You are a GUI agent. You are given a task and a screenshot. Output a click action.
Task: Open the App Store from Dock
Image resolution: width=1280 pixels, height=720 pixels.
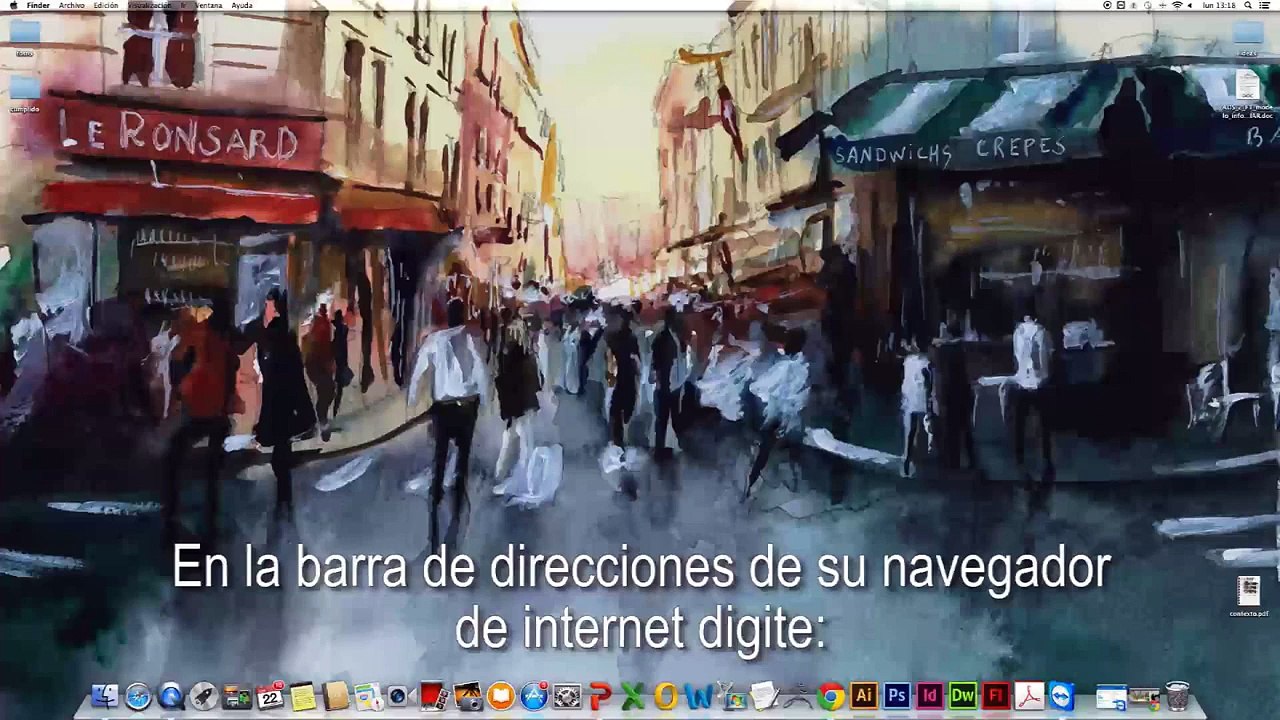click(534, 696)
